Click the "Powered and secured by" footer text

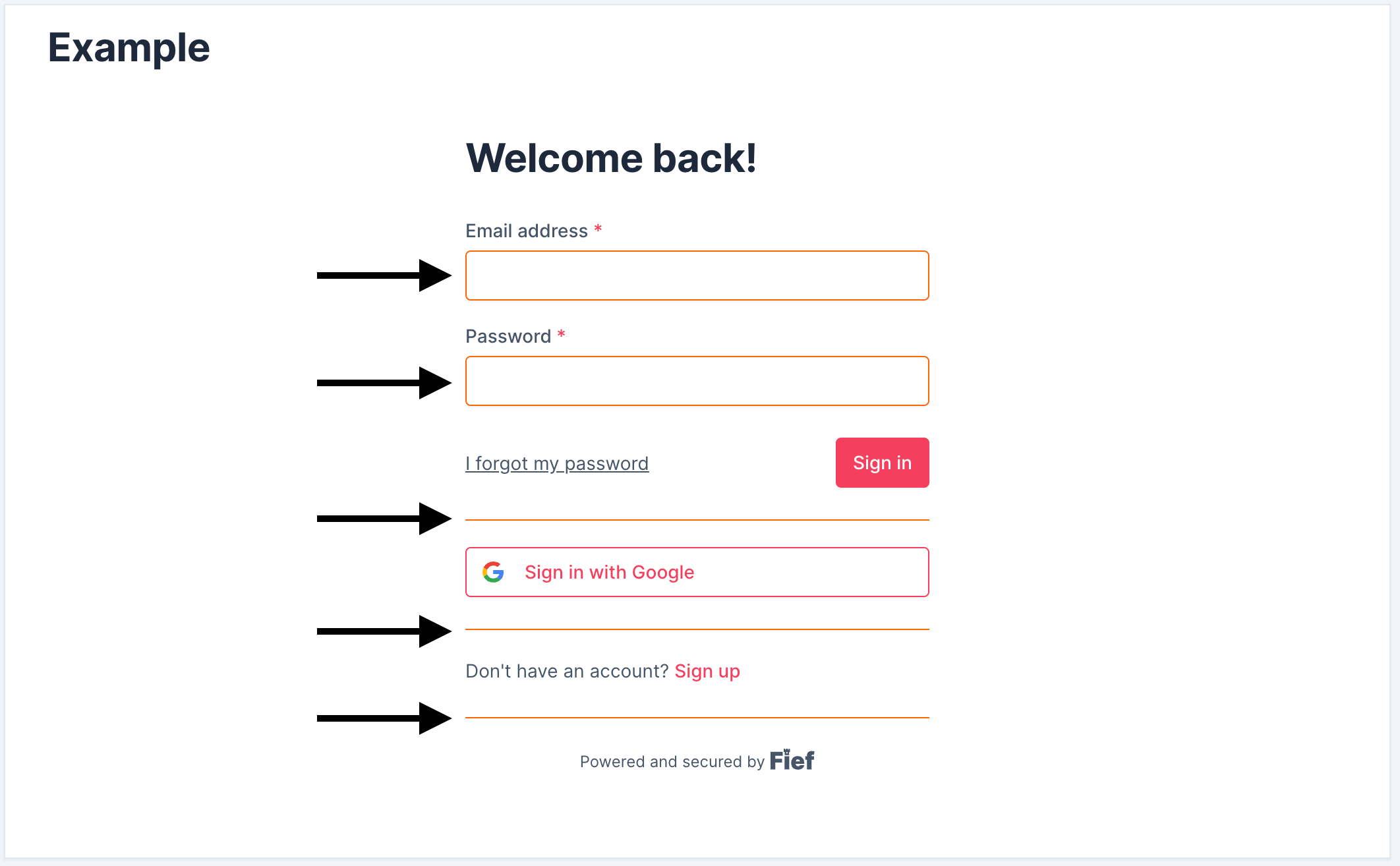pos(672,762)
